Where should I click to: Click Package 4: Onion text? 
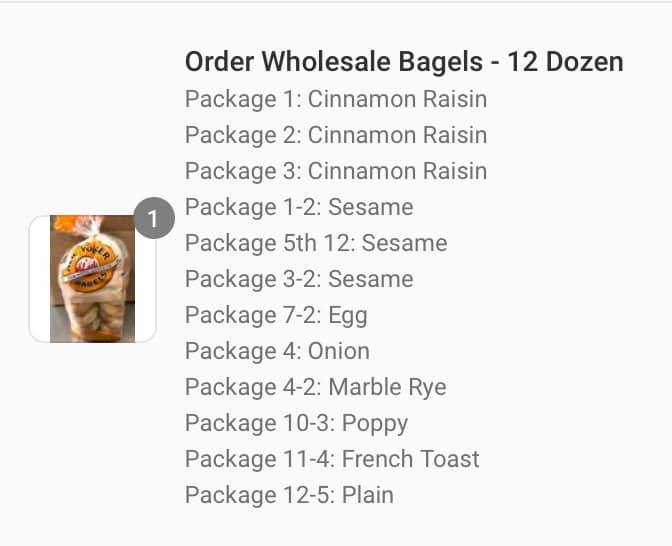277,351
